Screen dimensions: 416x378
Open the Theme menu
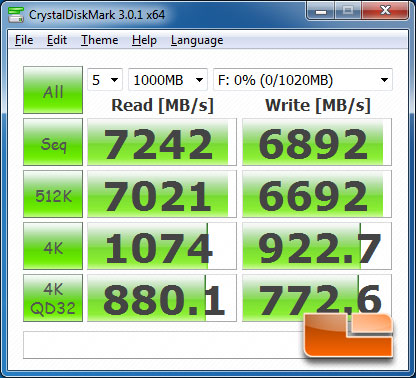pos(99,40)
